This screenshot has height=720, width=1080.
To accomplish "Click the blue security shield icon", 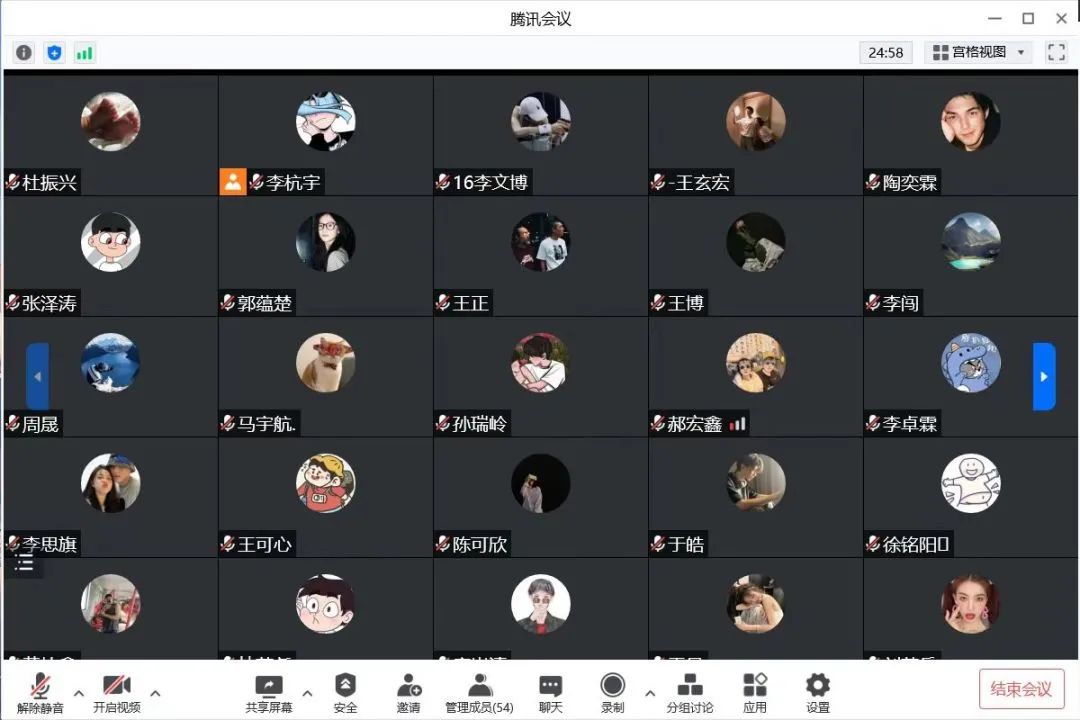I will [x=54, y=52].
